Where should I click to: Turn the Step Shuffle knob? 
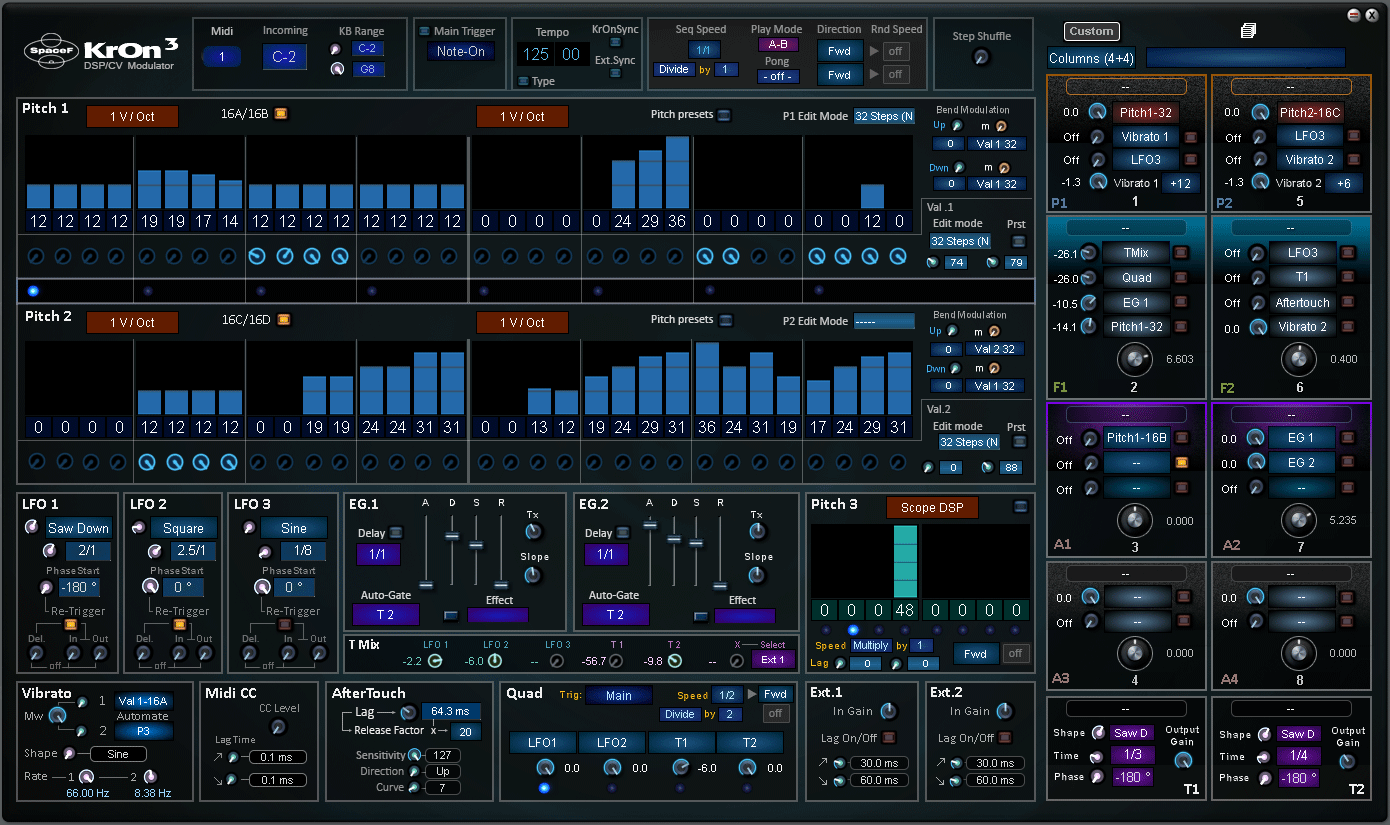tap(981, 58)
